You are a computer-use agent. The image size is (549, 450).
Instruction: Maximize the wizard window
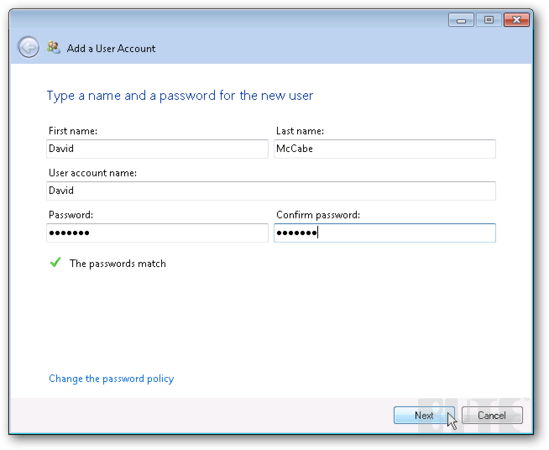[x=489, y=20]
